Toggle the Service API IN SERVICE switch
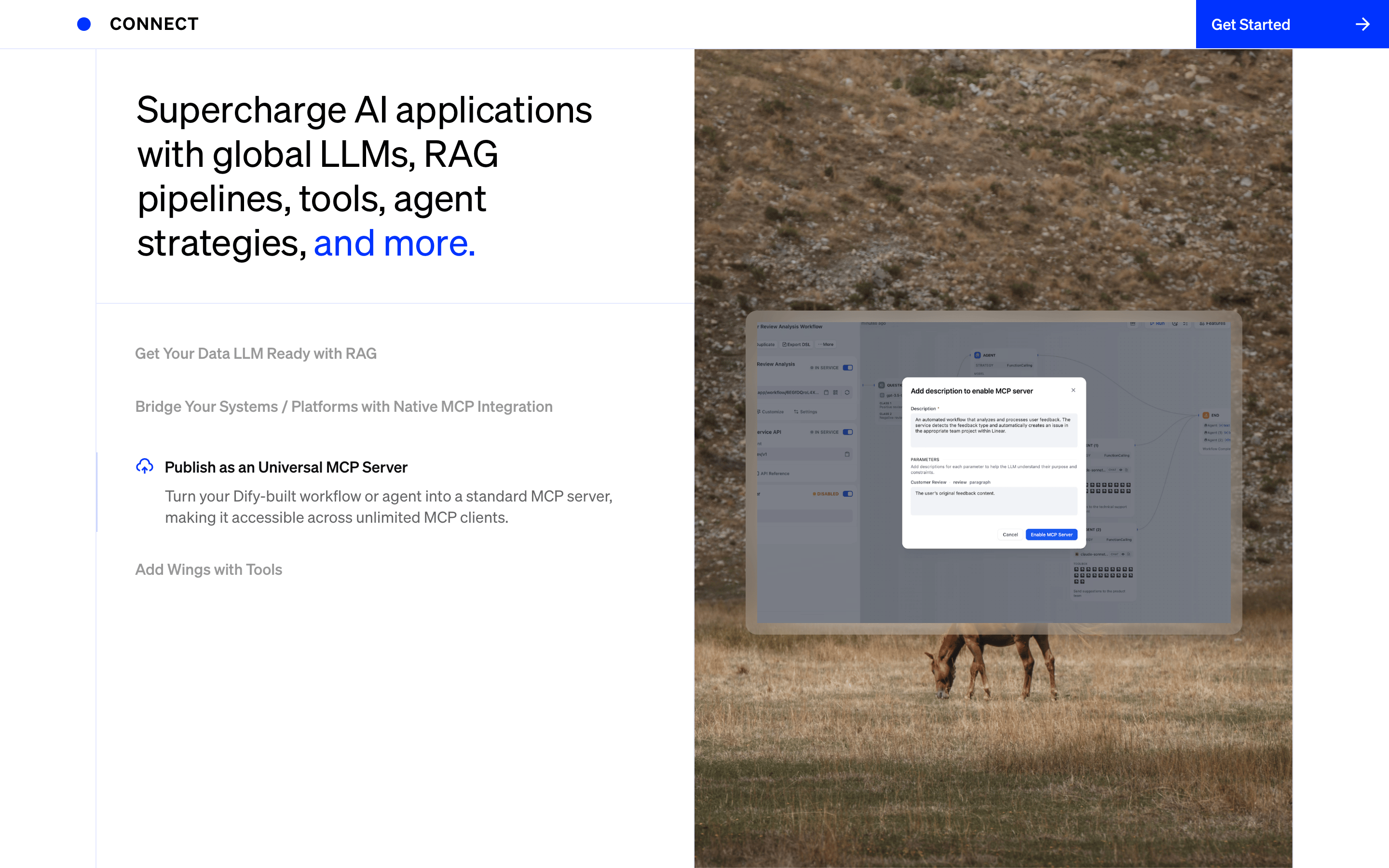 pos(848,432)
